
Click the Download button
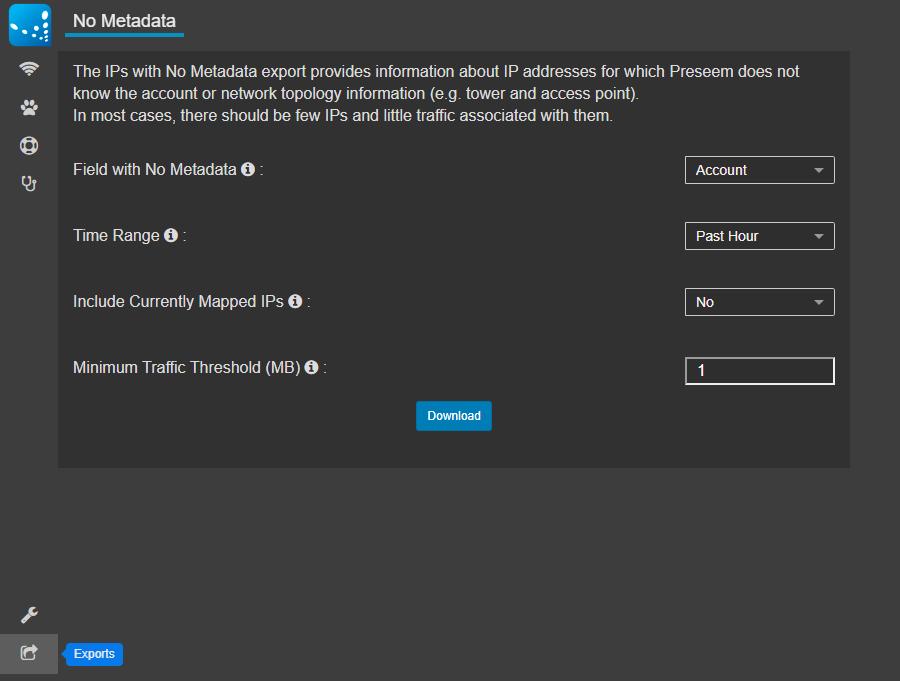[453, 416]
